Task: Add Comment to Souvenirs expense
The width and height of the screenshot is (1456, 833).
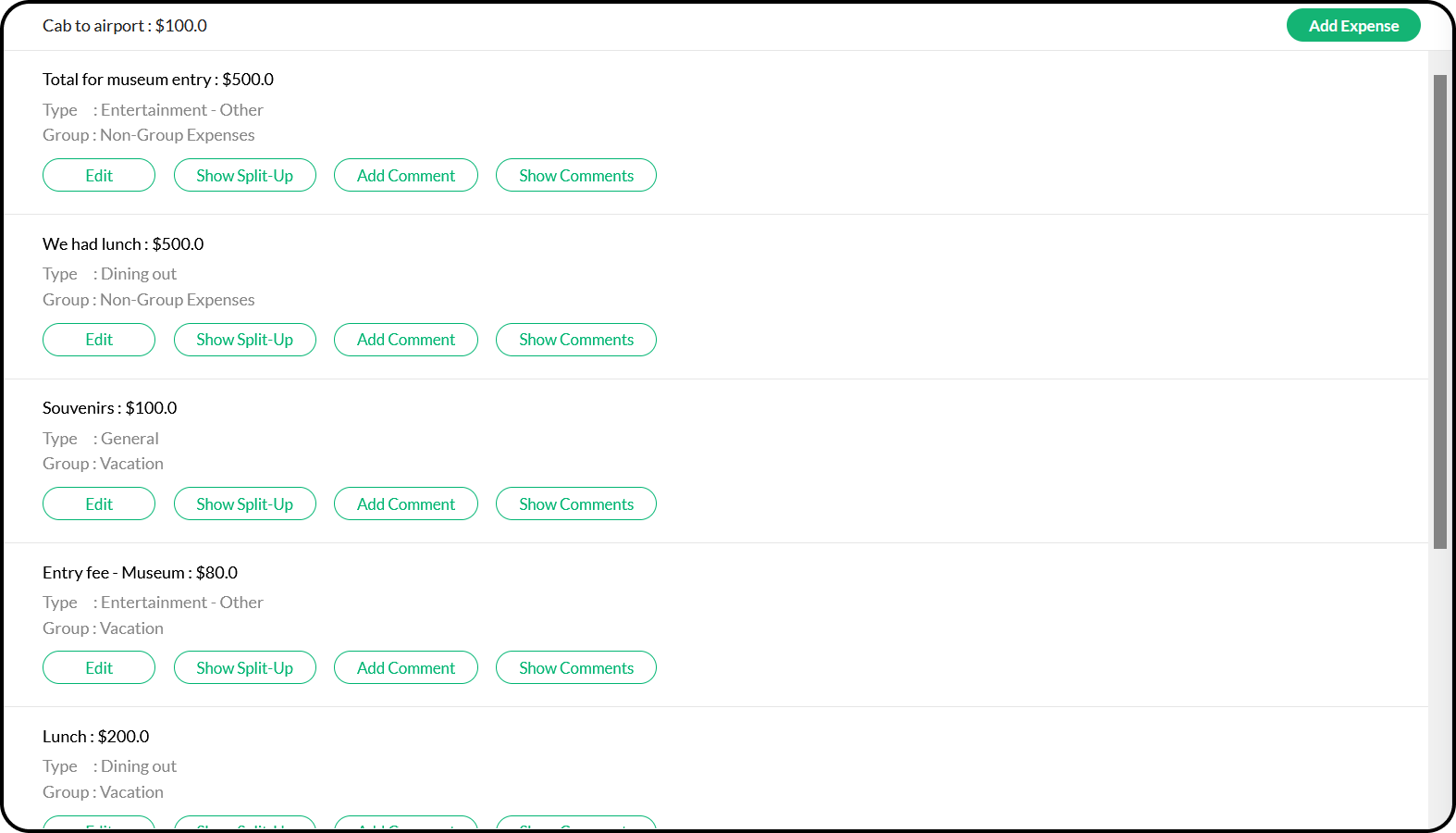Action: tap(406, 504)
